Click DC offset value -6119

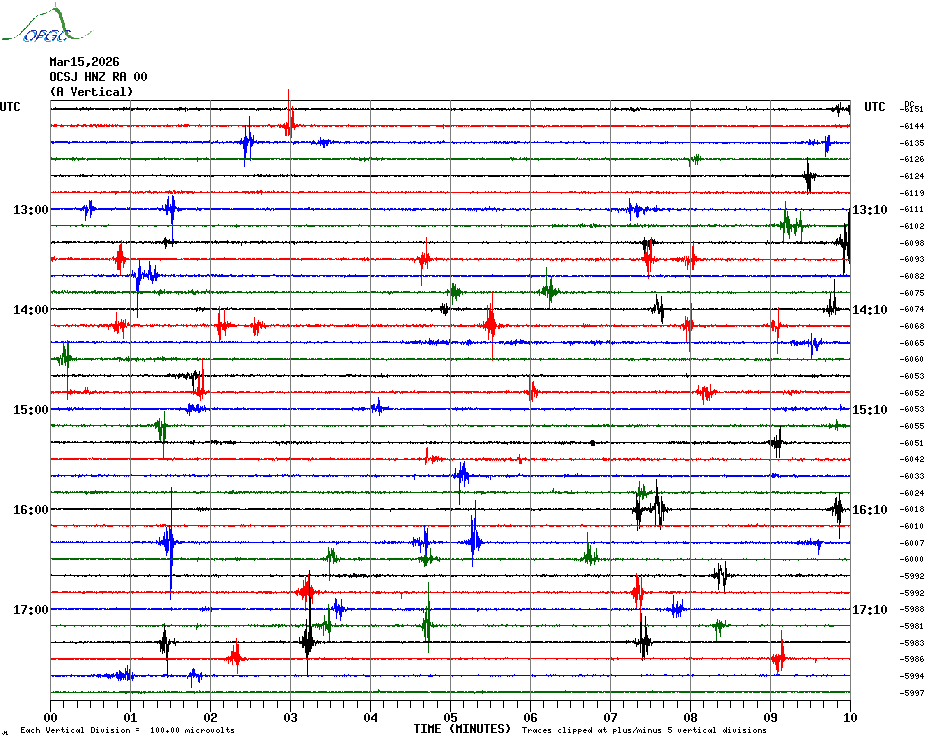coord(912,193)
